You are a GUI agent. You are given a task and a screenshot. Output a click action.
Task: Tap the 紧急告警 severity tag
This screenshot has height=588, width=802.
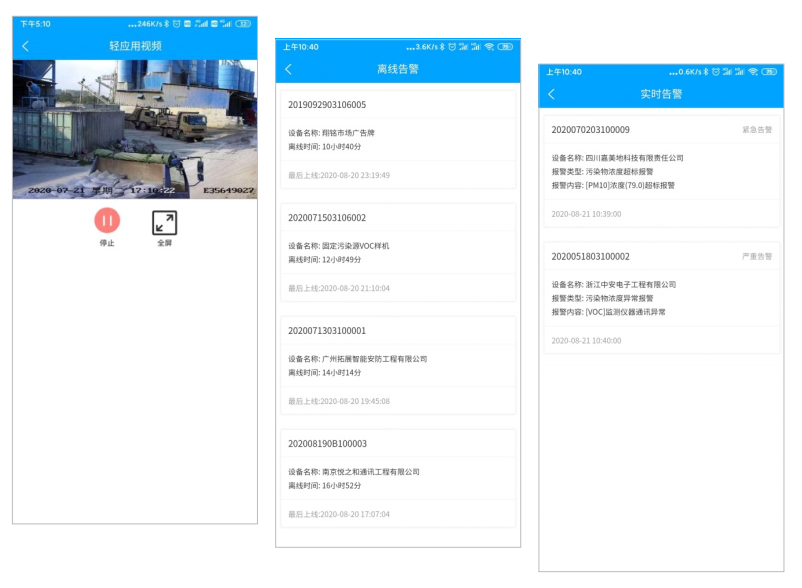tap(757, 130)
